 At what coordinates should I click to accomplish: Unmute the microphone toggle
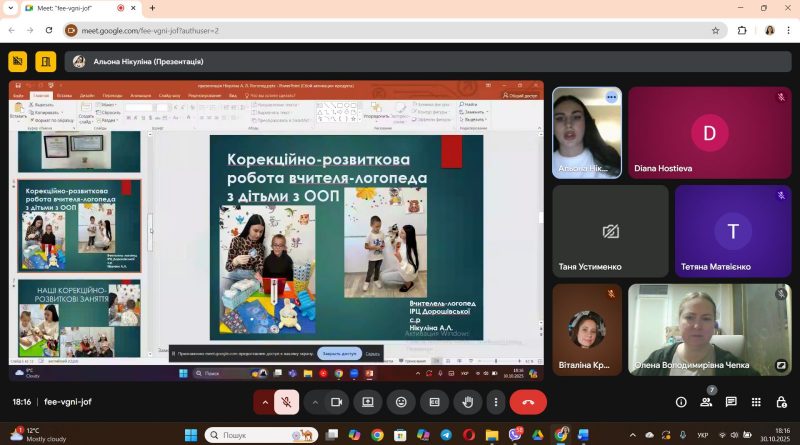coord(286,402)
